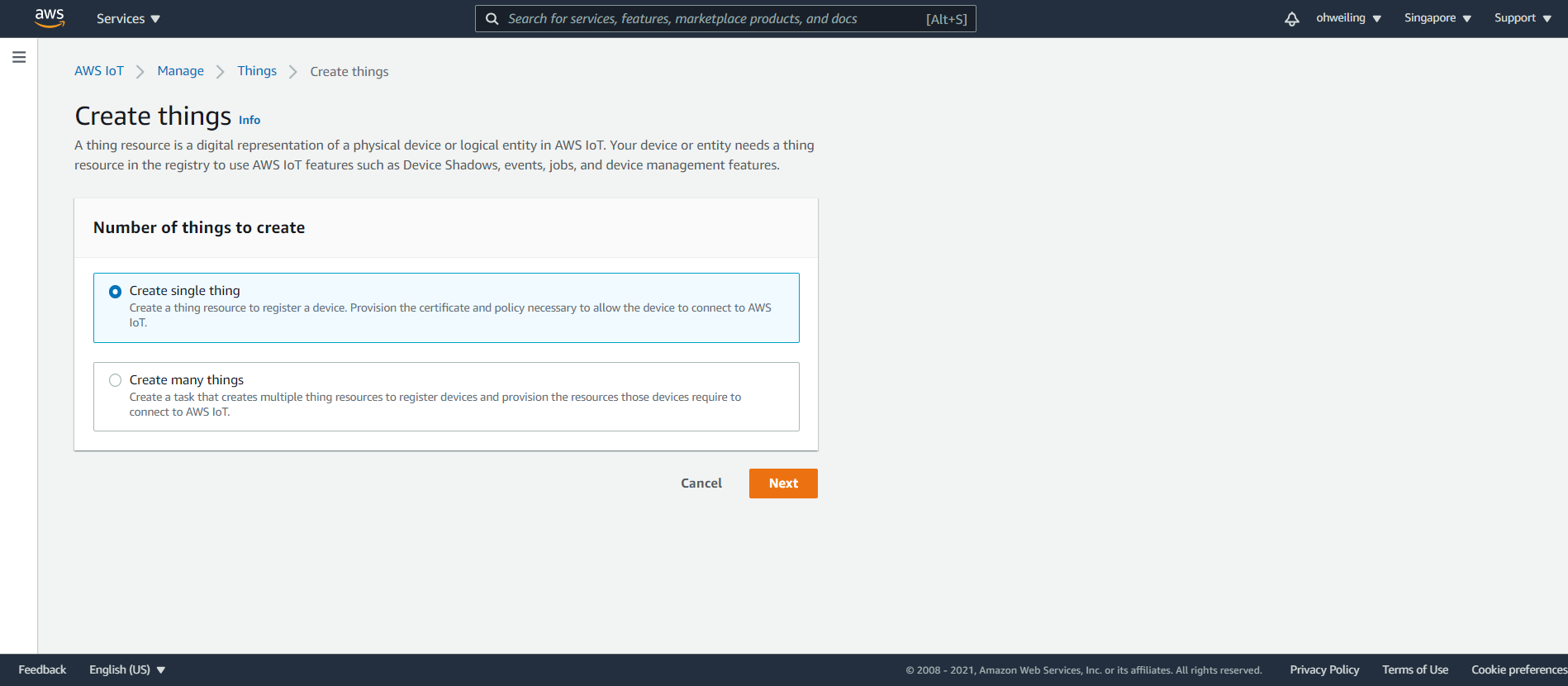1568x686 pixels.
Task: Click the search magnifier icon
Action: (492, 18)
